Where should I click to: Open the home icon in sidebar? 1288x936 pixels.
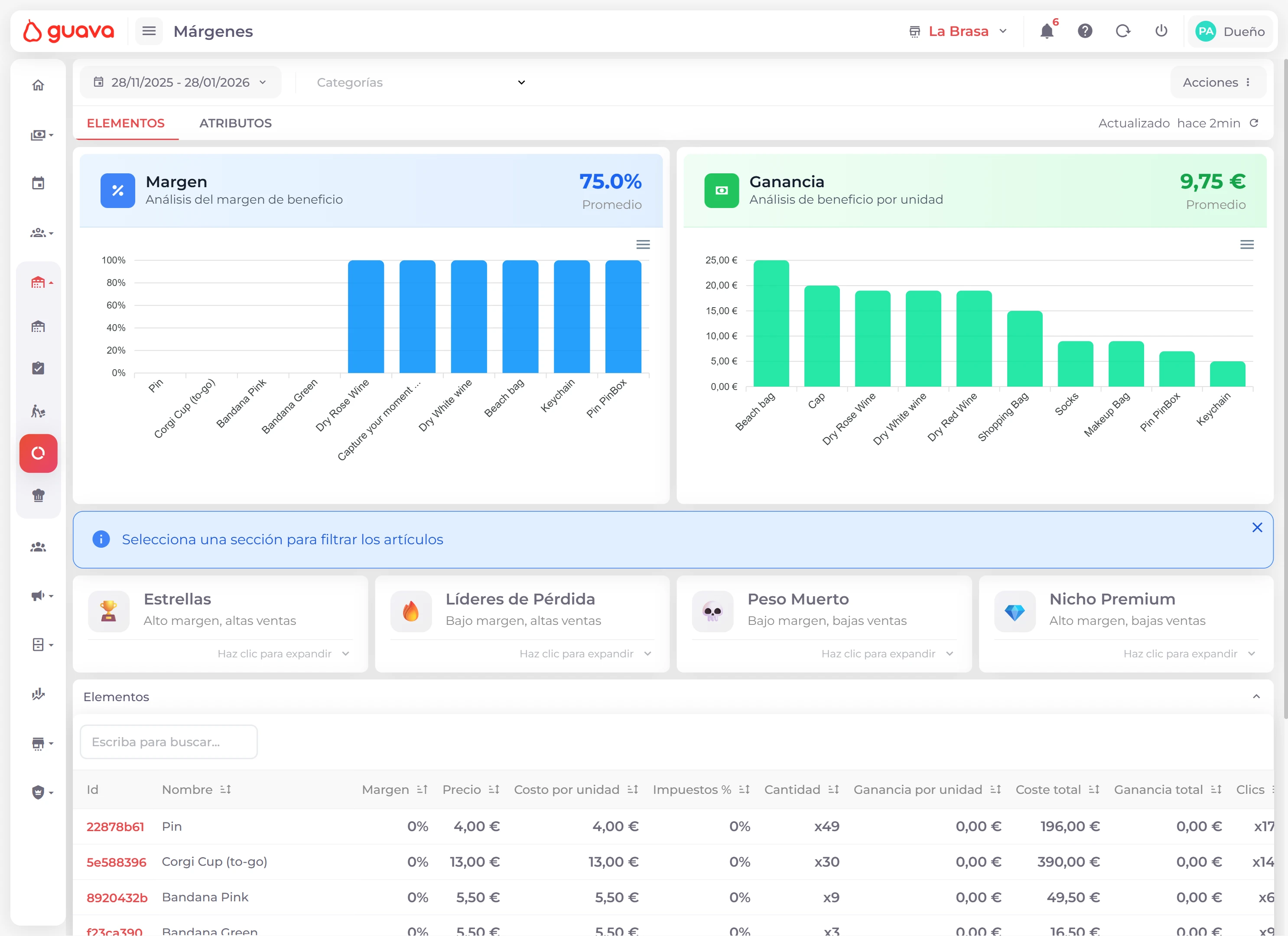click(x=38, y=85)
